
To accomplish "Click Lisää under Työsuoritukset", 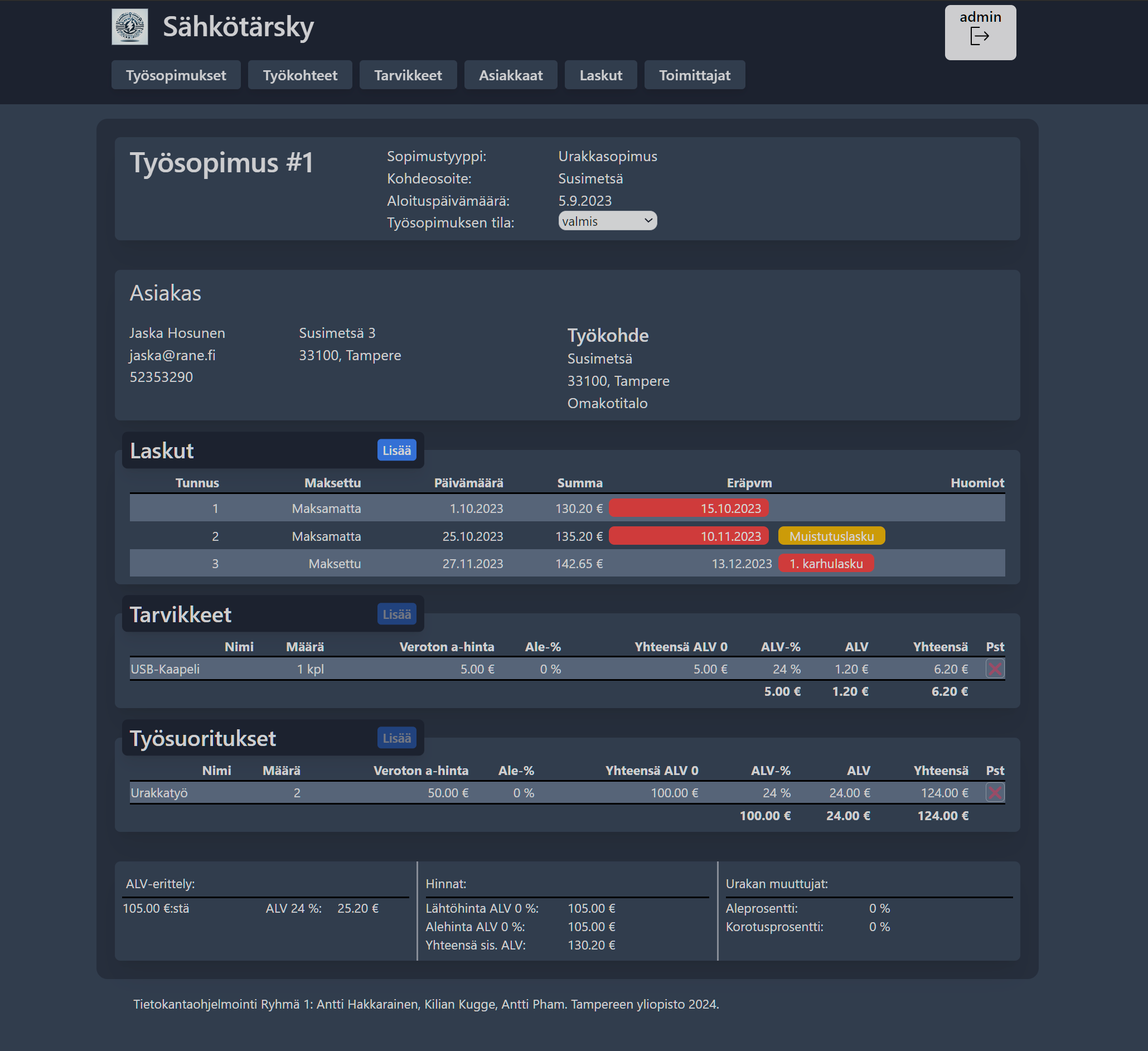I will tap(397, 738).
